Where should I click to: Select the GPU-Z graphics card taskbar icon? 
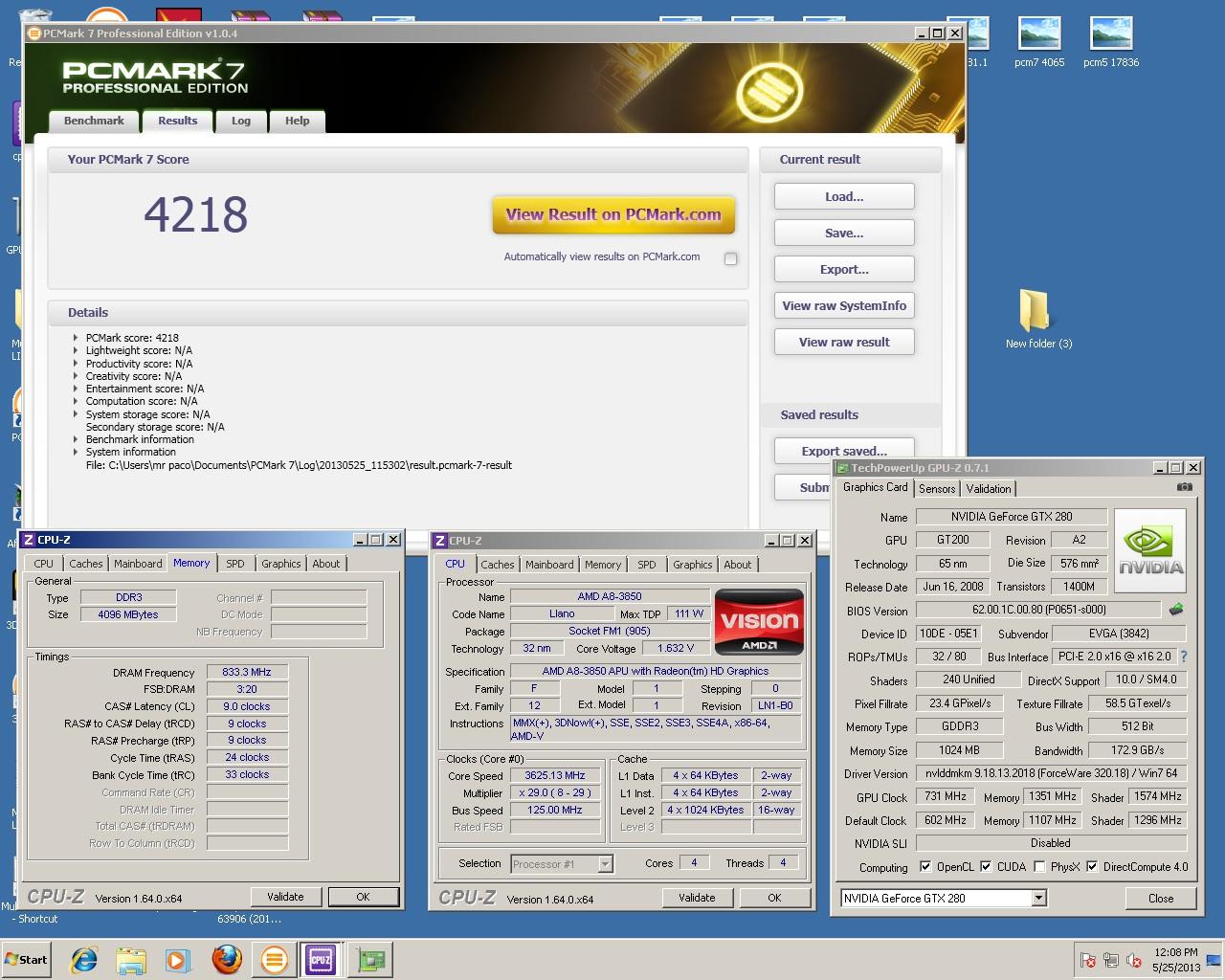click(369, 959)
